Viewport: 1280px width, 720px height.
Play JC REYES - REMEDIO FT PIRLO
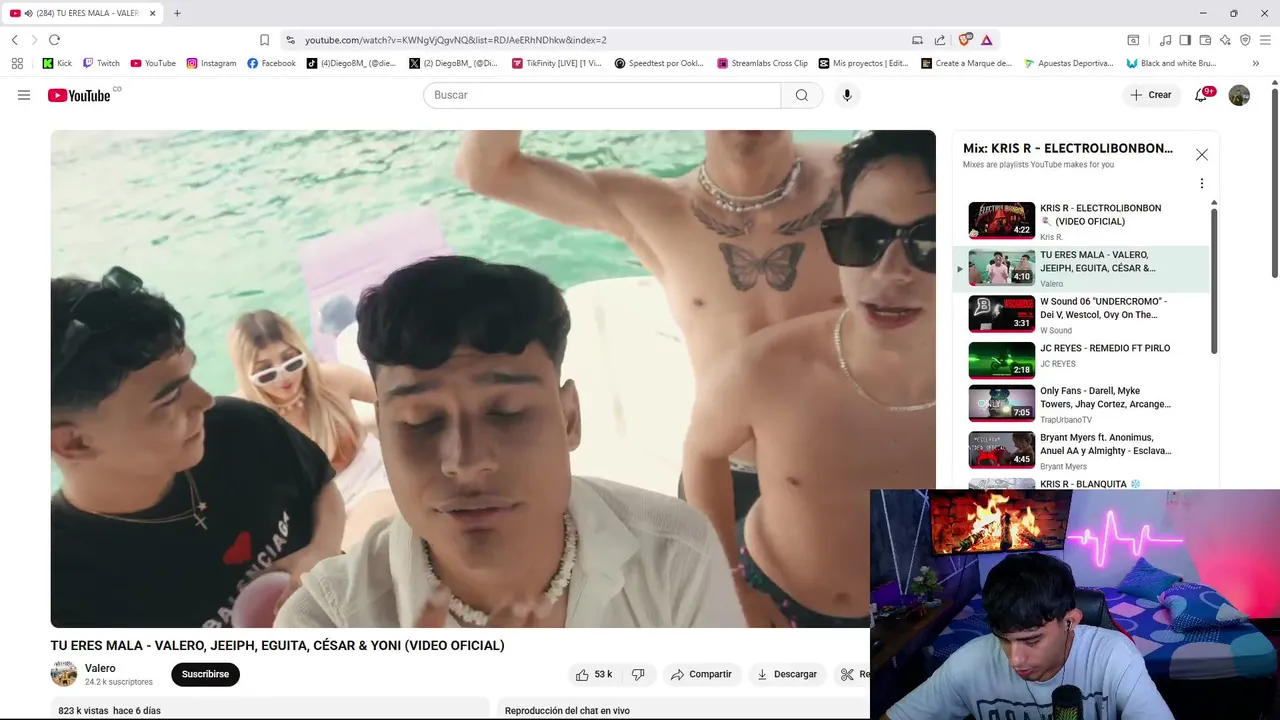[1086, 360]
